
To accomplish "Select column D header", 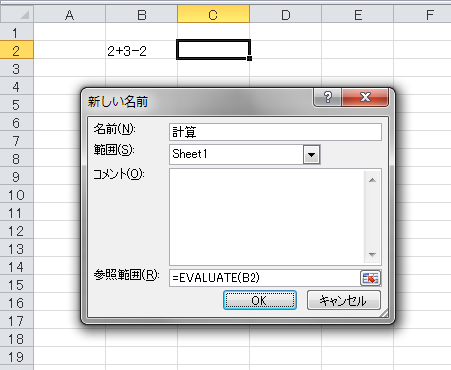I will coord(285,14).
